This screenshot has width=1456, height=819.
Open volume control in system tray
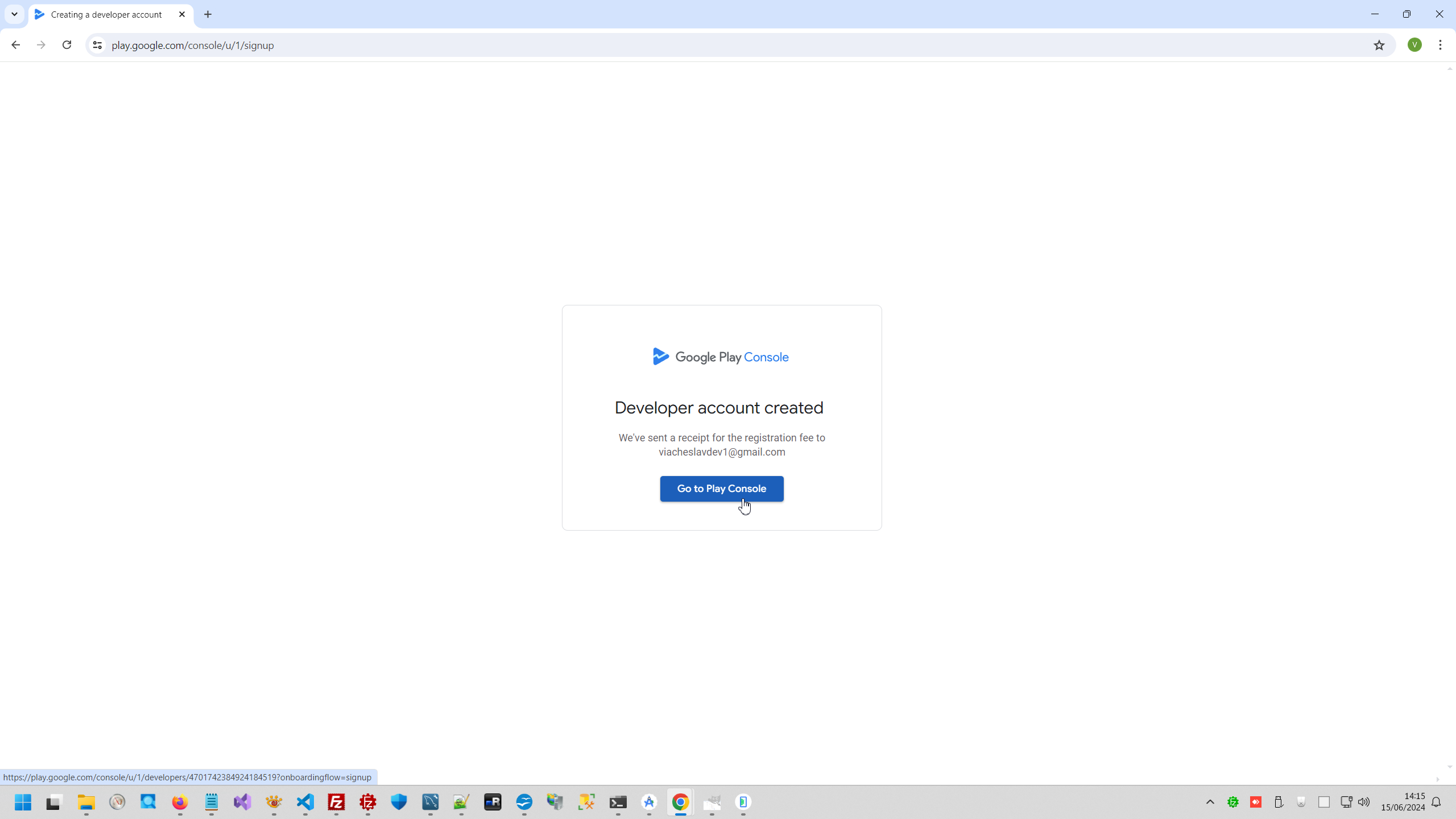pos(1364,802)
